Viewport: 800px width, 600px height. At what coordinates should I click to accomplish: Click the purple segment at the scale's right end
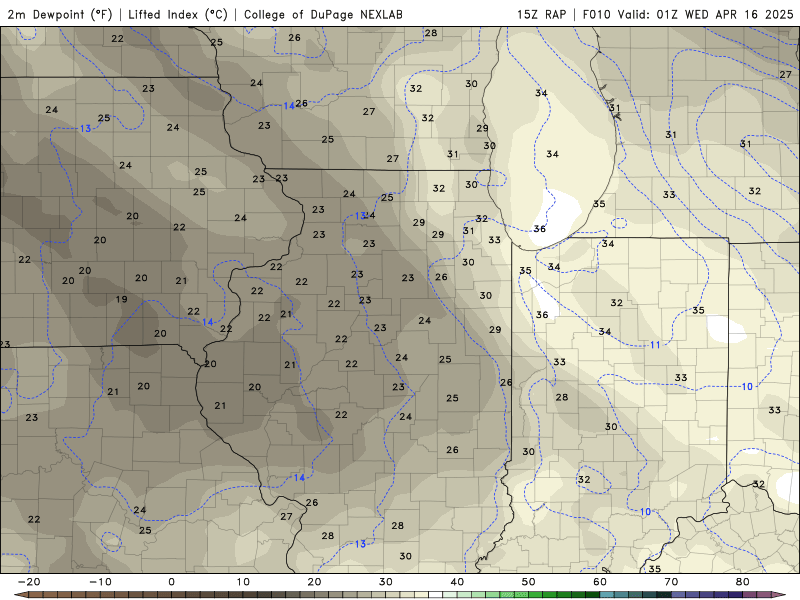[764, 594]
